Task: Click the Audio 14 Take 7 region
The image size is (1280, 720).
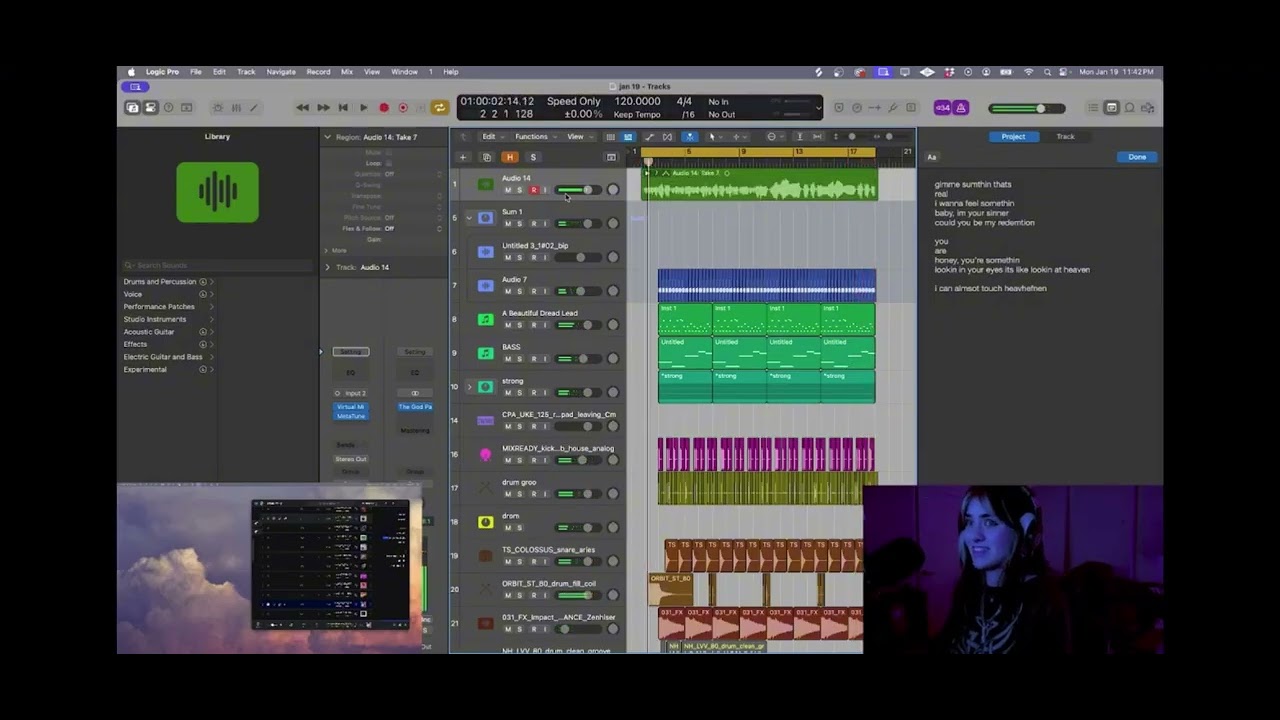Action: pyautogui.click(x=760, y=185)
